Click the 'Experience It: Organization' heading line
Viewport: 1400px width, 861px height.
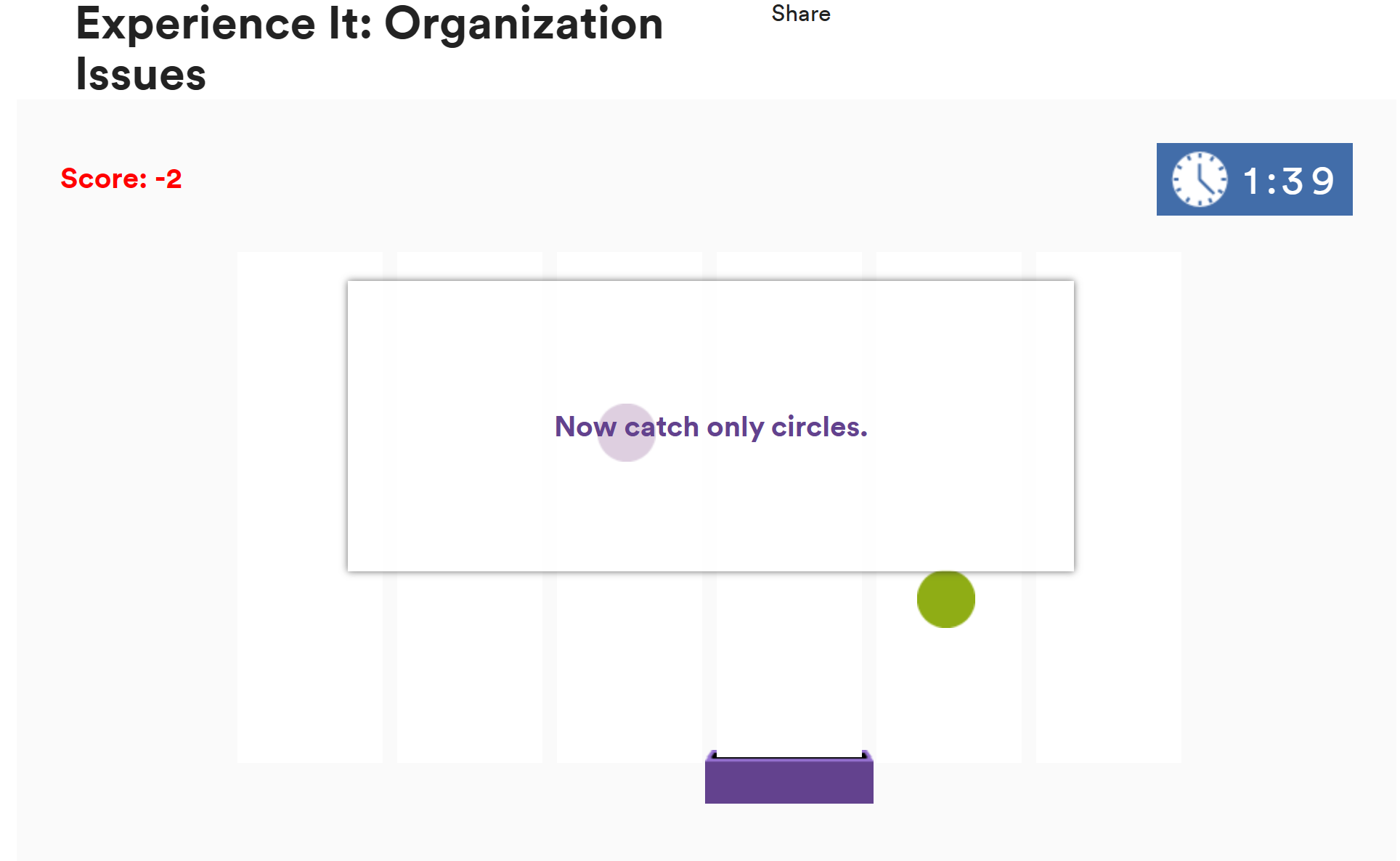(370, 24)
